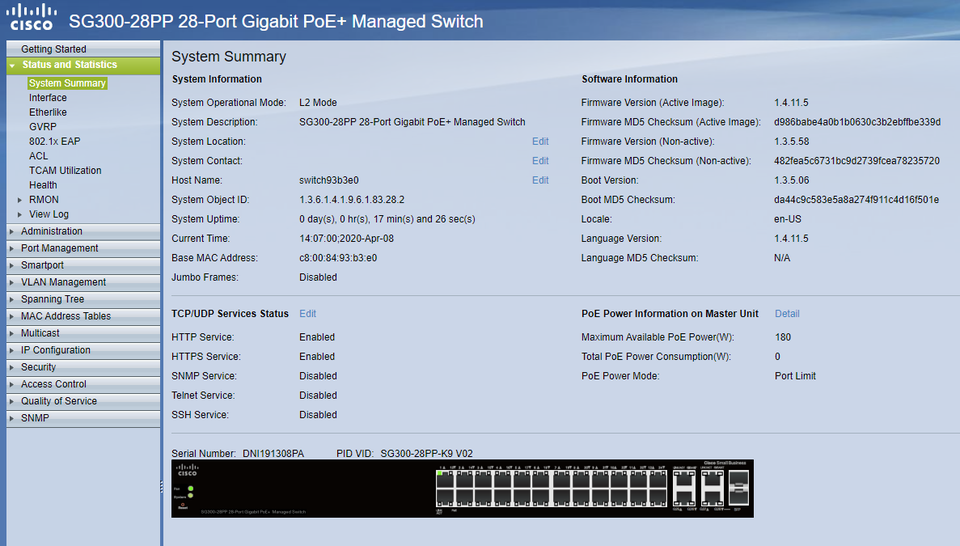Expand the Port Management menu
Viewport: 960px width, 546px height.
[60, 248]
